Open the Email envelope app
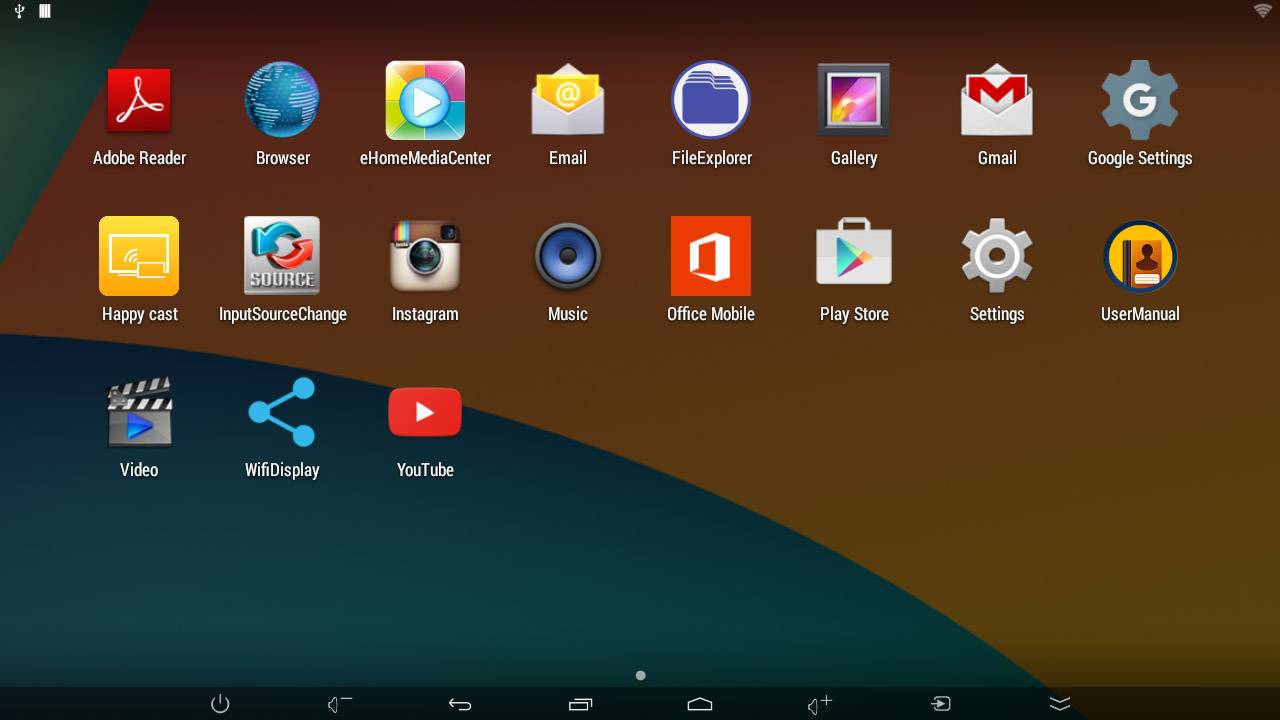 [x=567, y=101]
